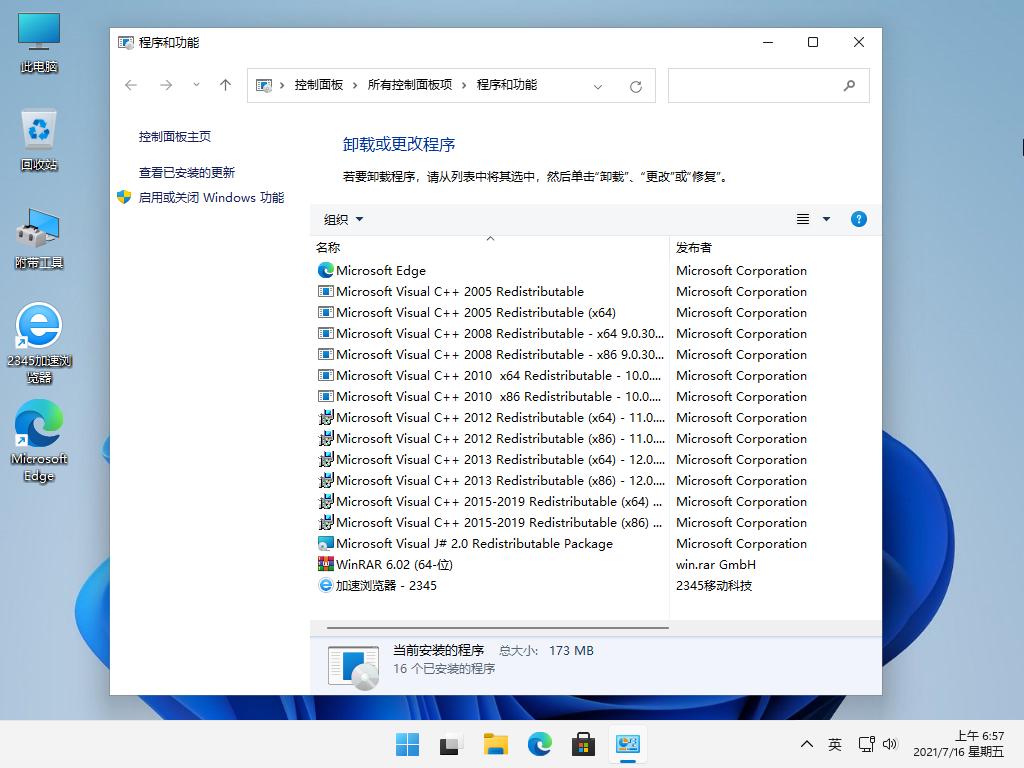Open the This PC desktop icon
The width and height of the screenshot is (1024, 768).
click(x=39, y=42)
